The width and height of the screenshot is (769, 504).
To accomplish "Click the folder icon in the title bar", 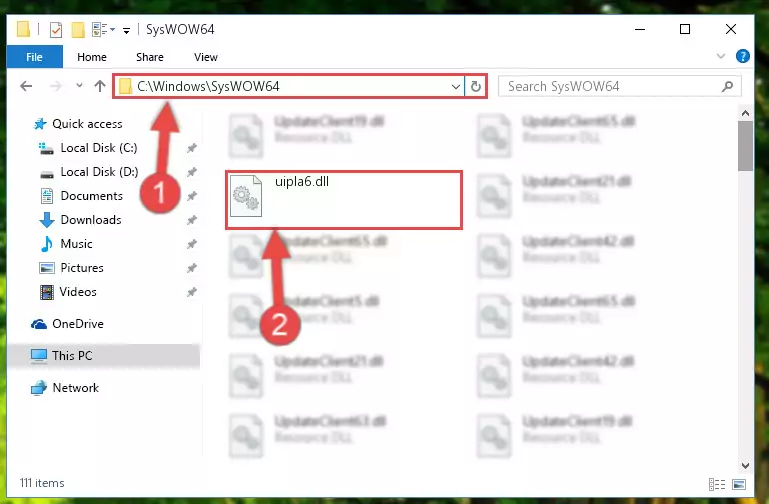I will click(23, 29).
